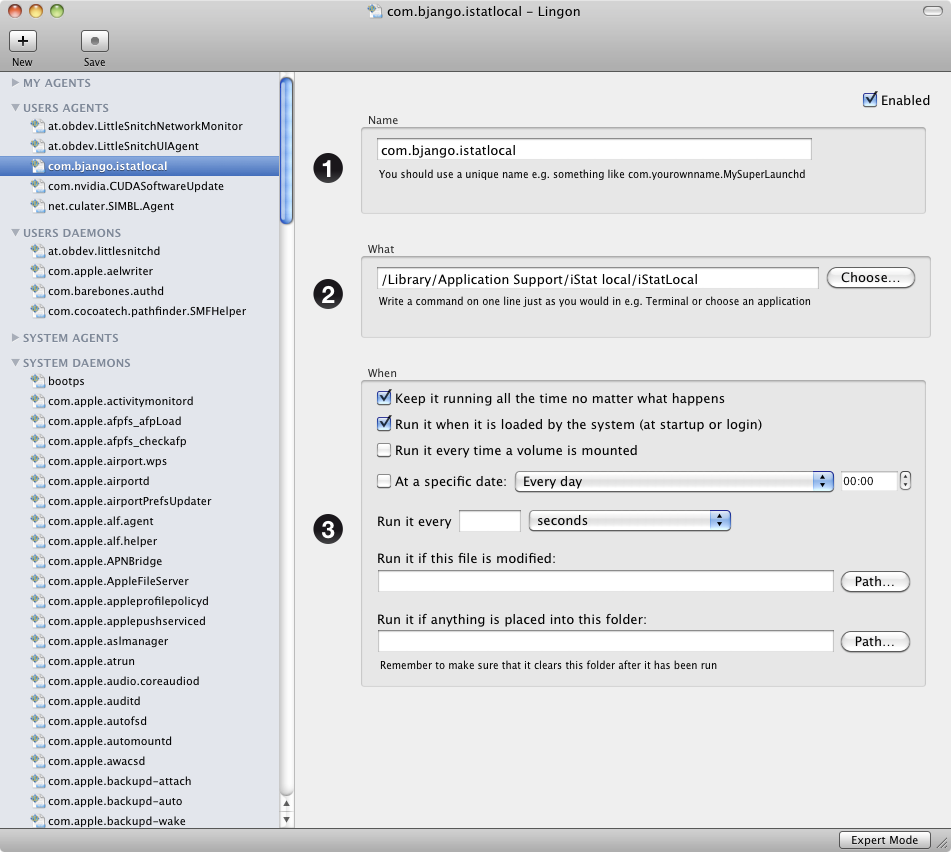
Task: Click the plist icon beside com.apple.airportd
Action: coord(38,481)
